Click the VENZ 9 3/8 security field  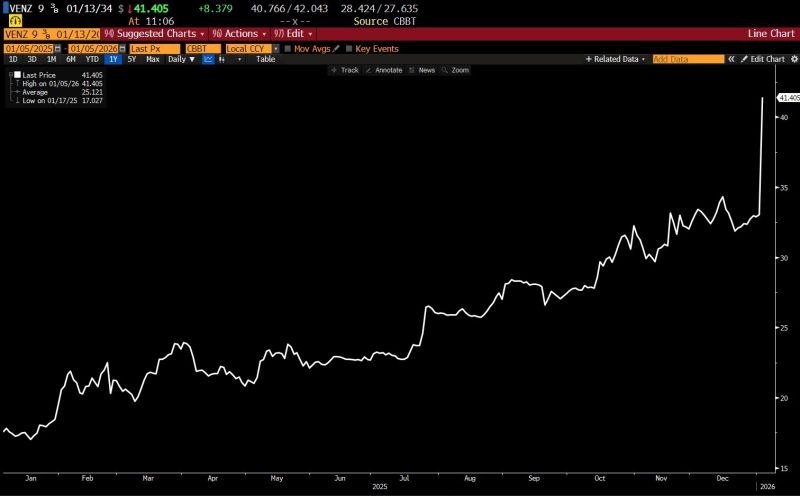[x=52, y=34]
